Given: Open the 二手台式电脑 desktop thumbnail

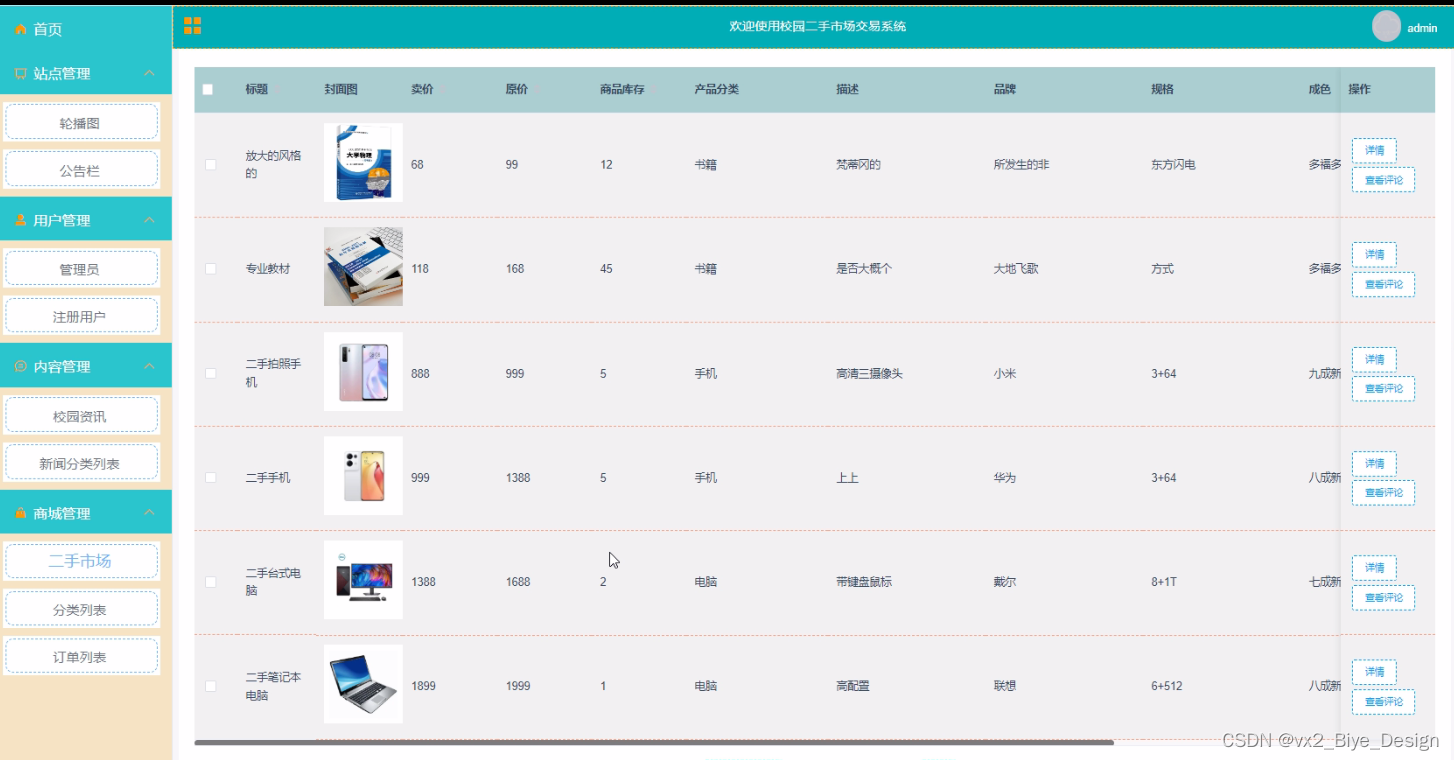Looking at the screenshot, I should [x=363, y=580].
